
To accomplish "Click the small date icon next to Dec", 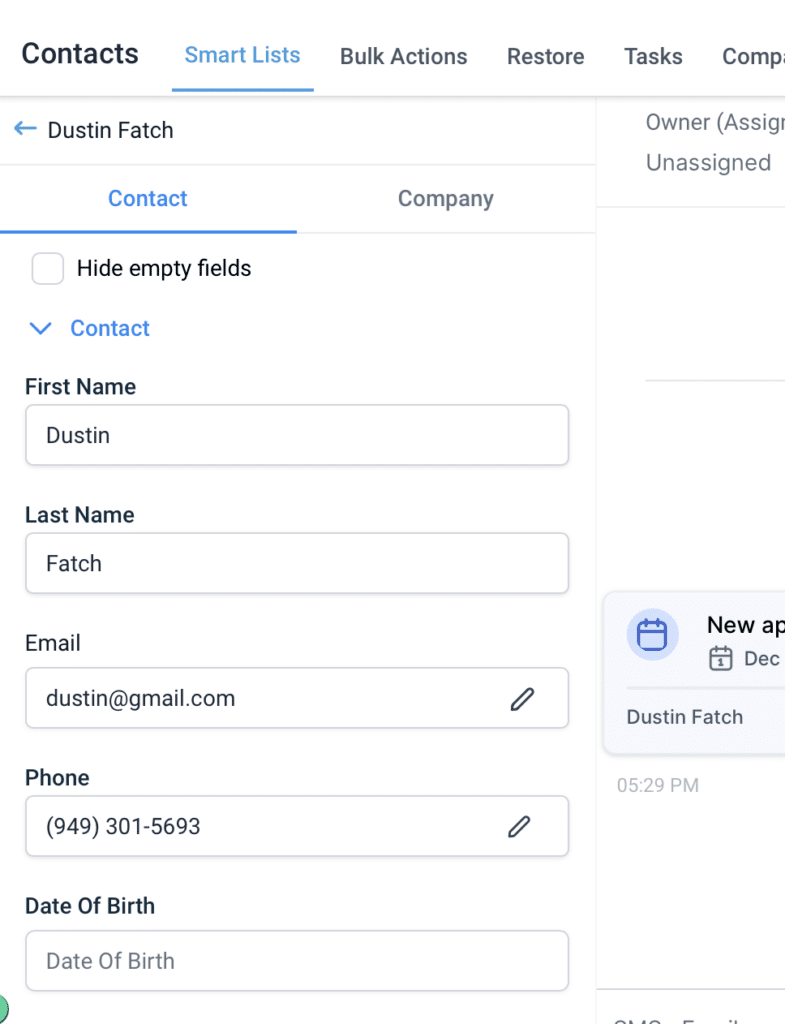I will coord(721,659).
